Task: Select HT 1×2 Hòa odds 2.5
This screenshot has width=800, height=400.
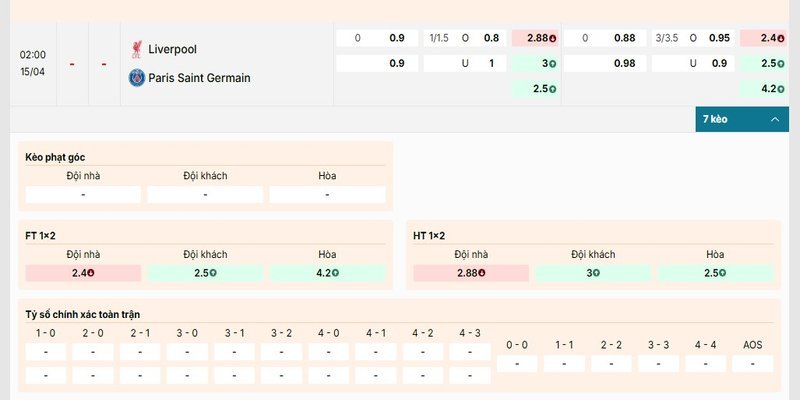Action: (715, 273)
